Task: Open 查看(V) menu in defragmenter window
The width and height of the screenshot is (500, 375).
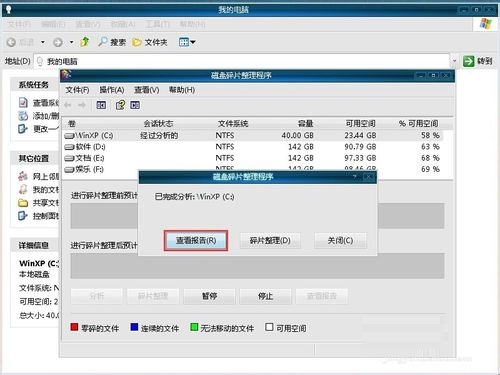Action: tap(146, 90)
